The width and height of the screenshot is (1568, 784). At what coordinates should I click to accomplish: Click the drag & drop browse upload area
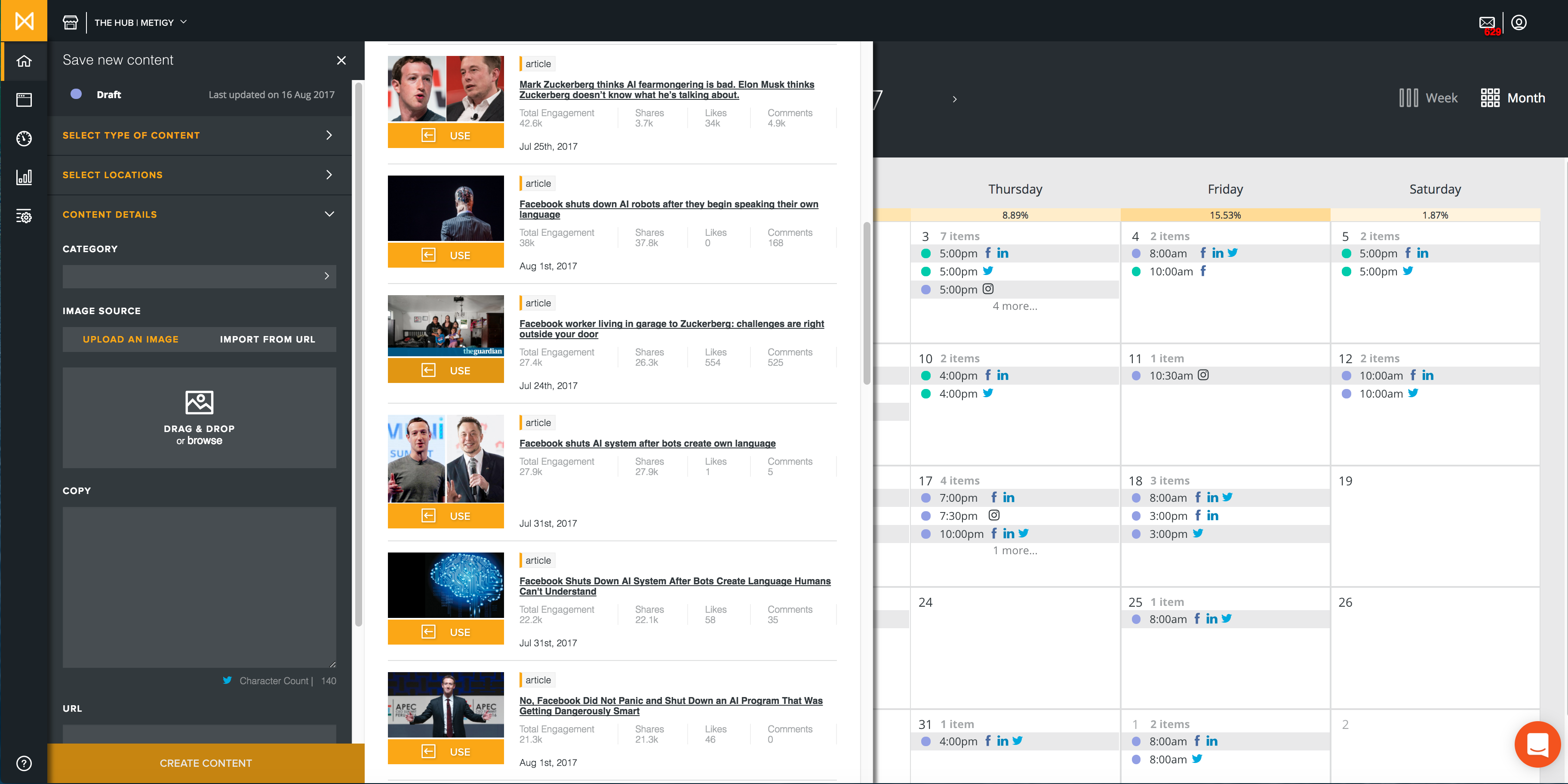click(199, 417)
